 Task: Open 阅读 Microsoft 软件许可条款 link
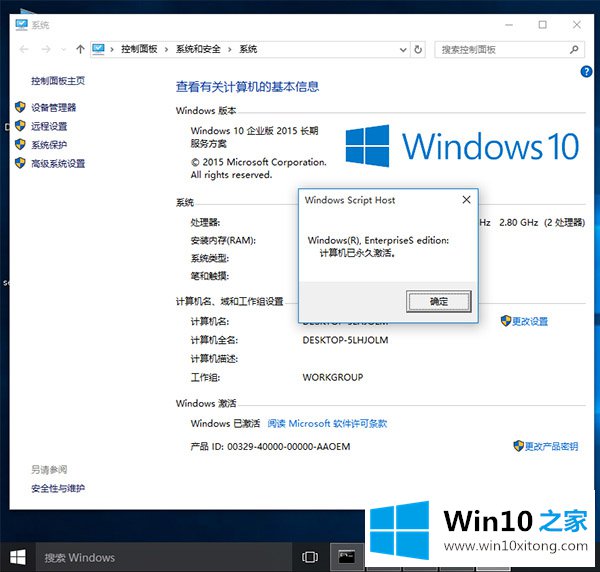327,424
